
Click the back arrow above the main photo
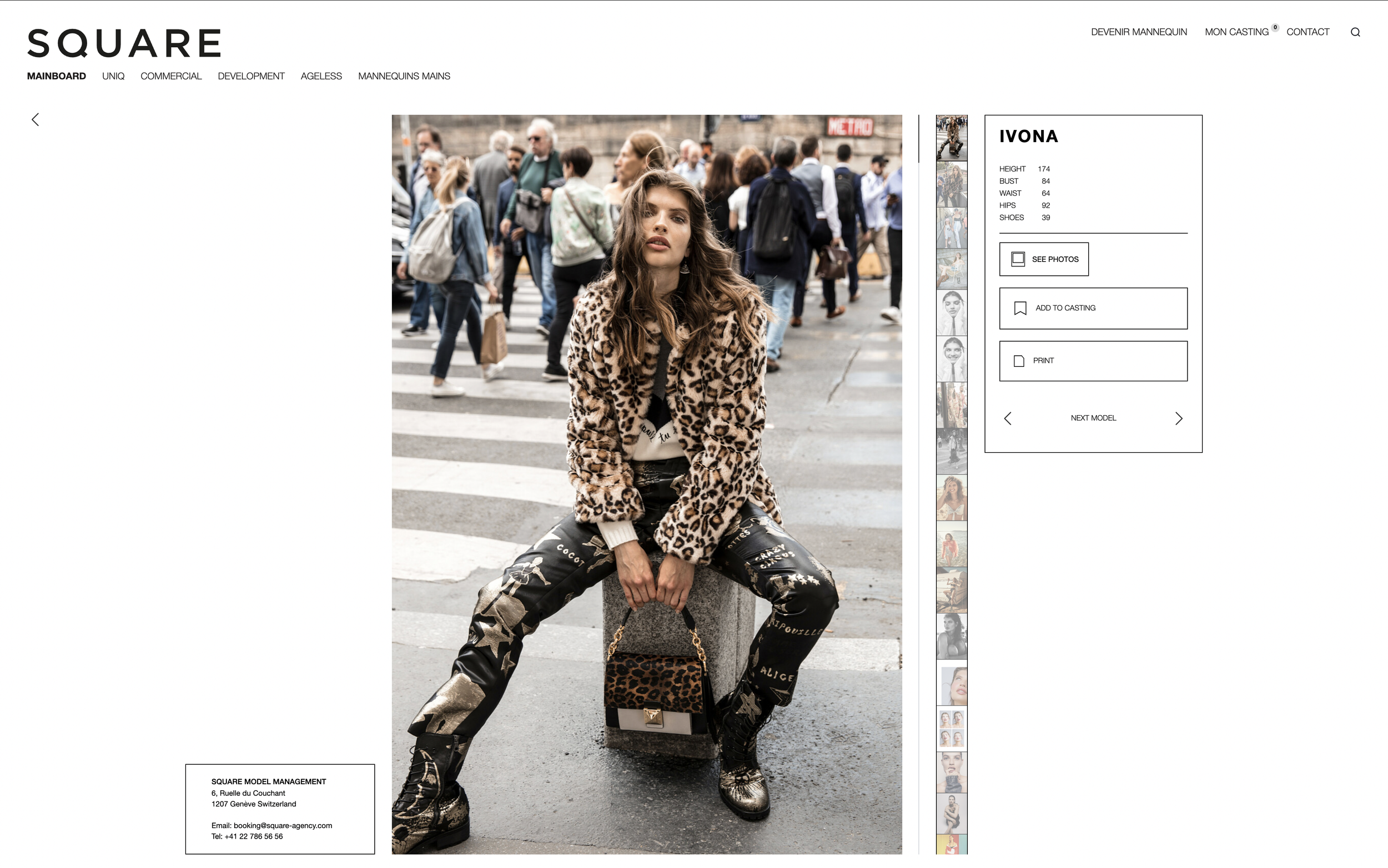coord(34,119)
